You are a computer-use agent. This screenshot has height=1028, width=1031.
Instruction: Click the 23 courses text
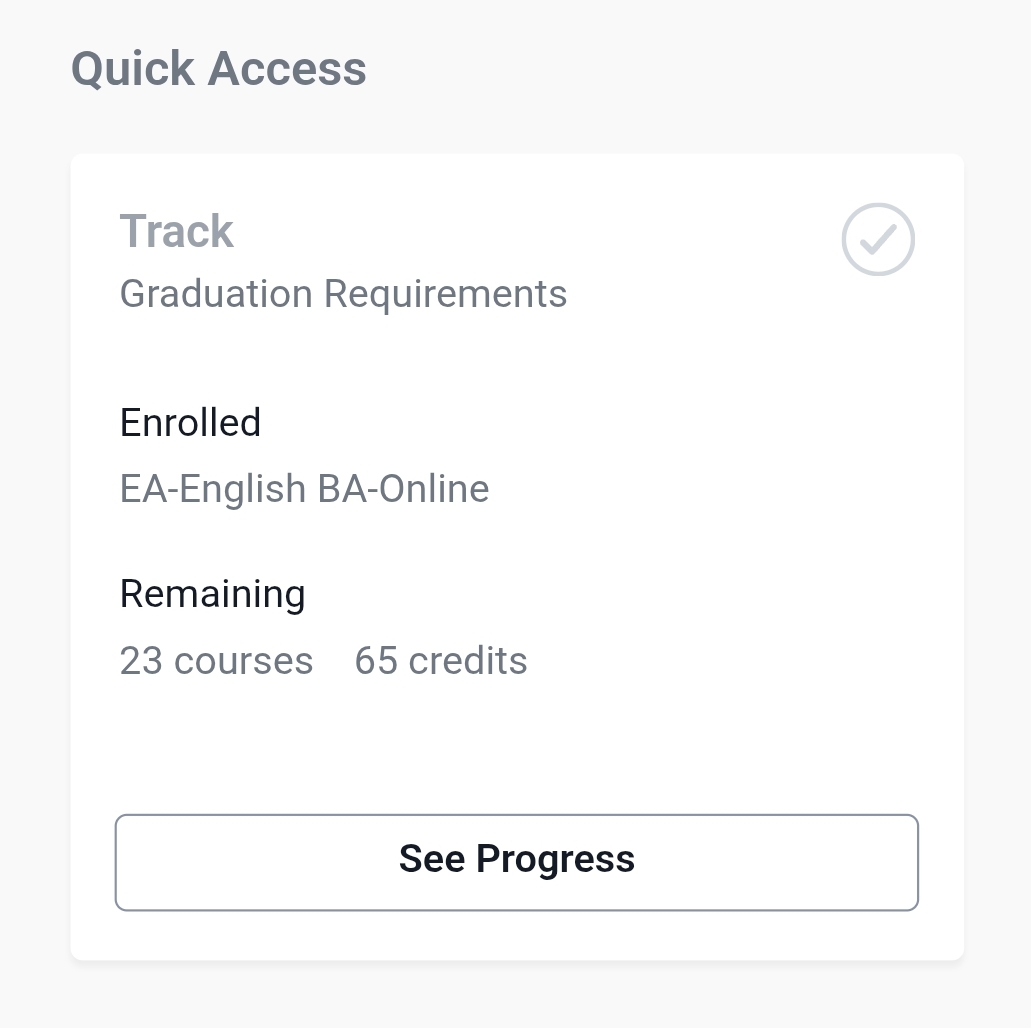(216, 660)
